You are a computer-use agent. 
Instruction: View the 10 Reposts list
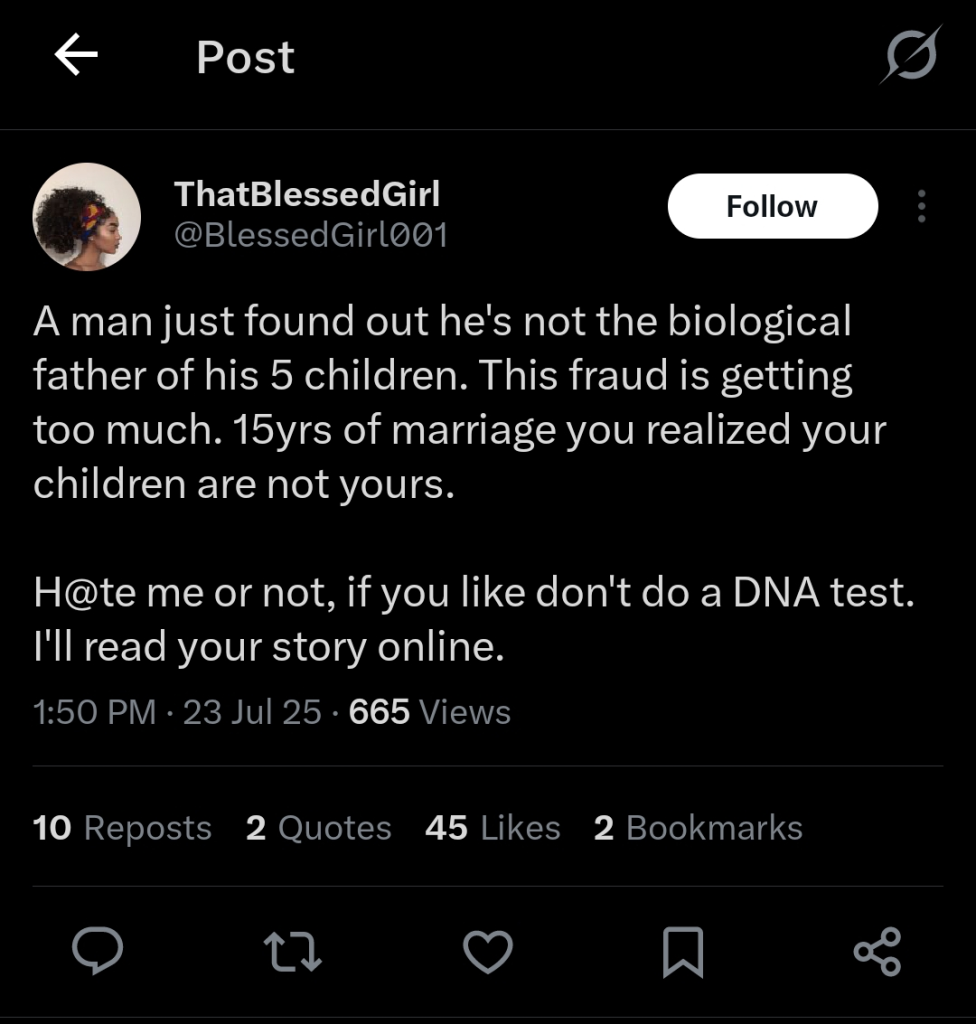click(x=122, y=828)
